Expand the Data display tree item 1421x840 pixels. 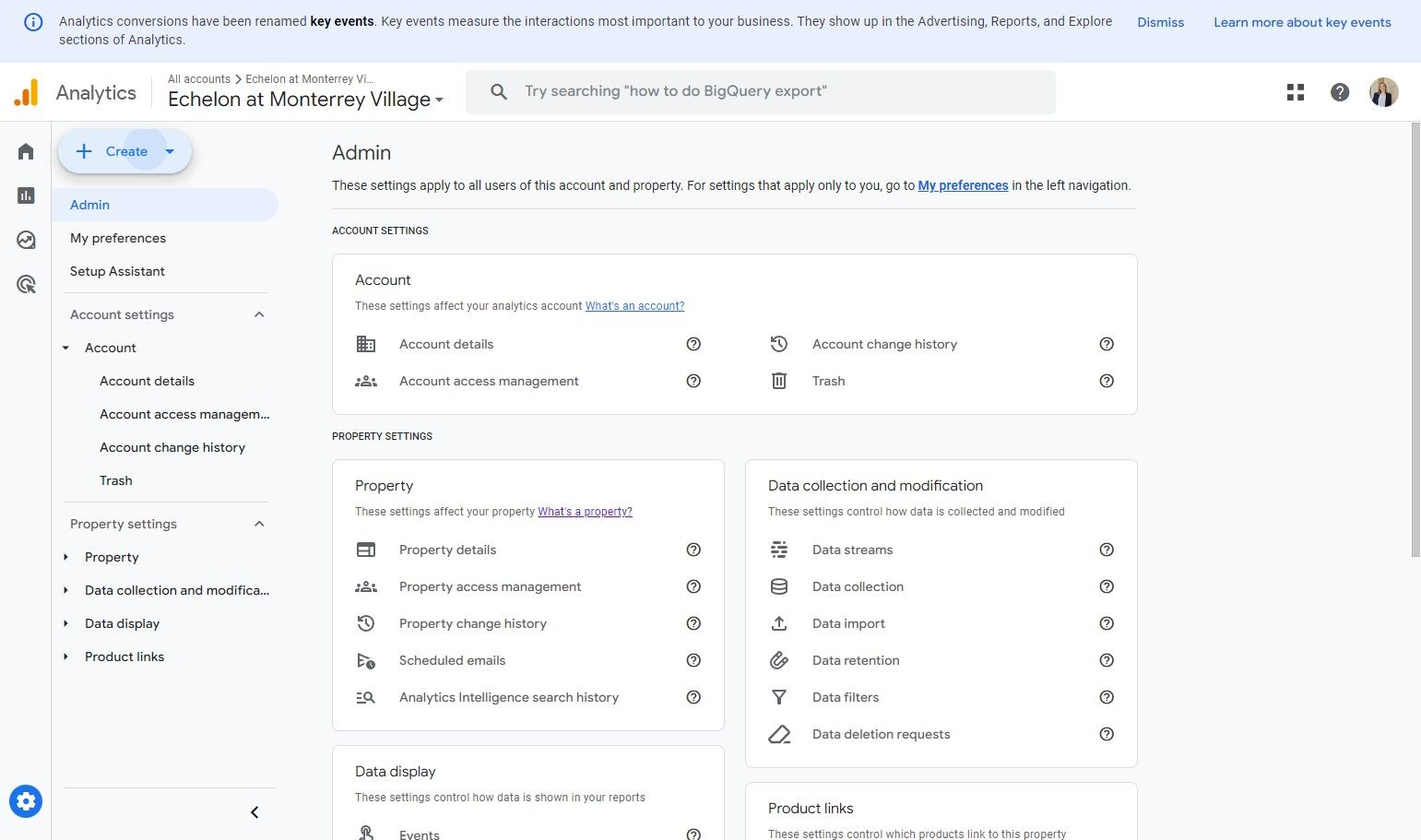click(65, 623)
